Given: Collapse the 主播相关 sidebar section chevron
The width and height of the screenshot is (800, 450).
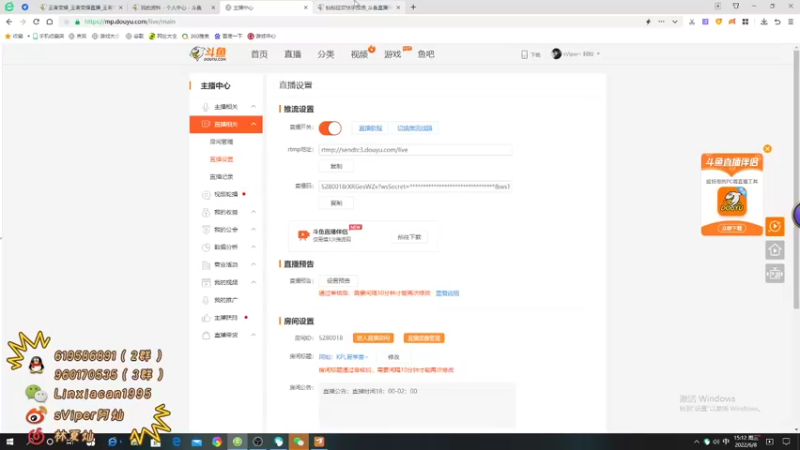Looking at the screenshot, I should (253, 107).
